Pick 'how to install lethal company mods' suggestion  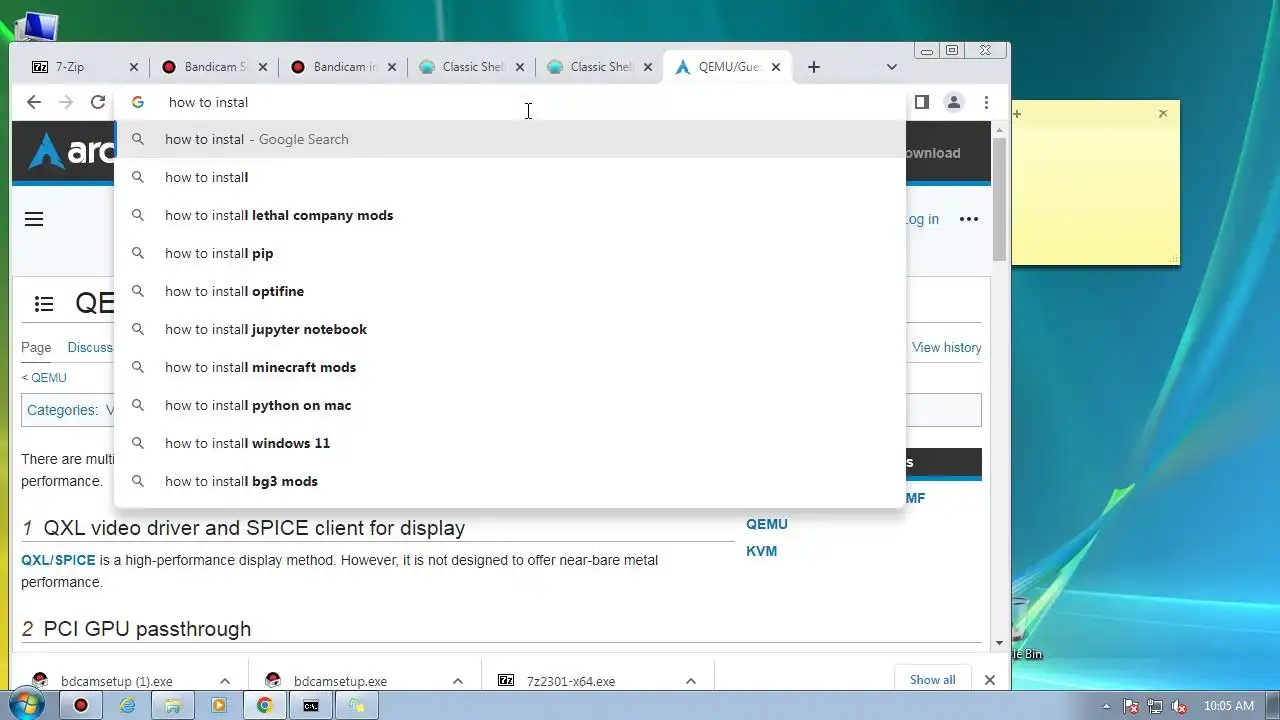click(510, 215)
